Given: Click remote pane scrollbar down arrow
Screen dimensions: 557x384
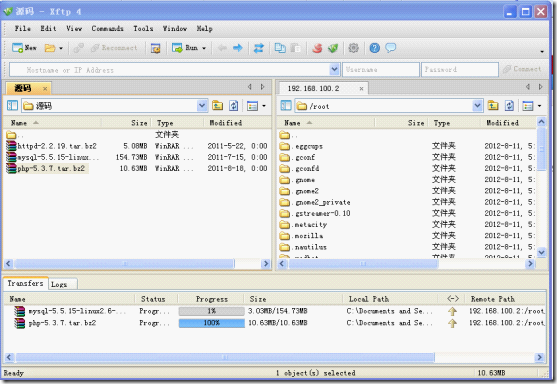Looking at the screenshot, I should pos(541,252).
